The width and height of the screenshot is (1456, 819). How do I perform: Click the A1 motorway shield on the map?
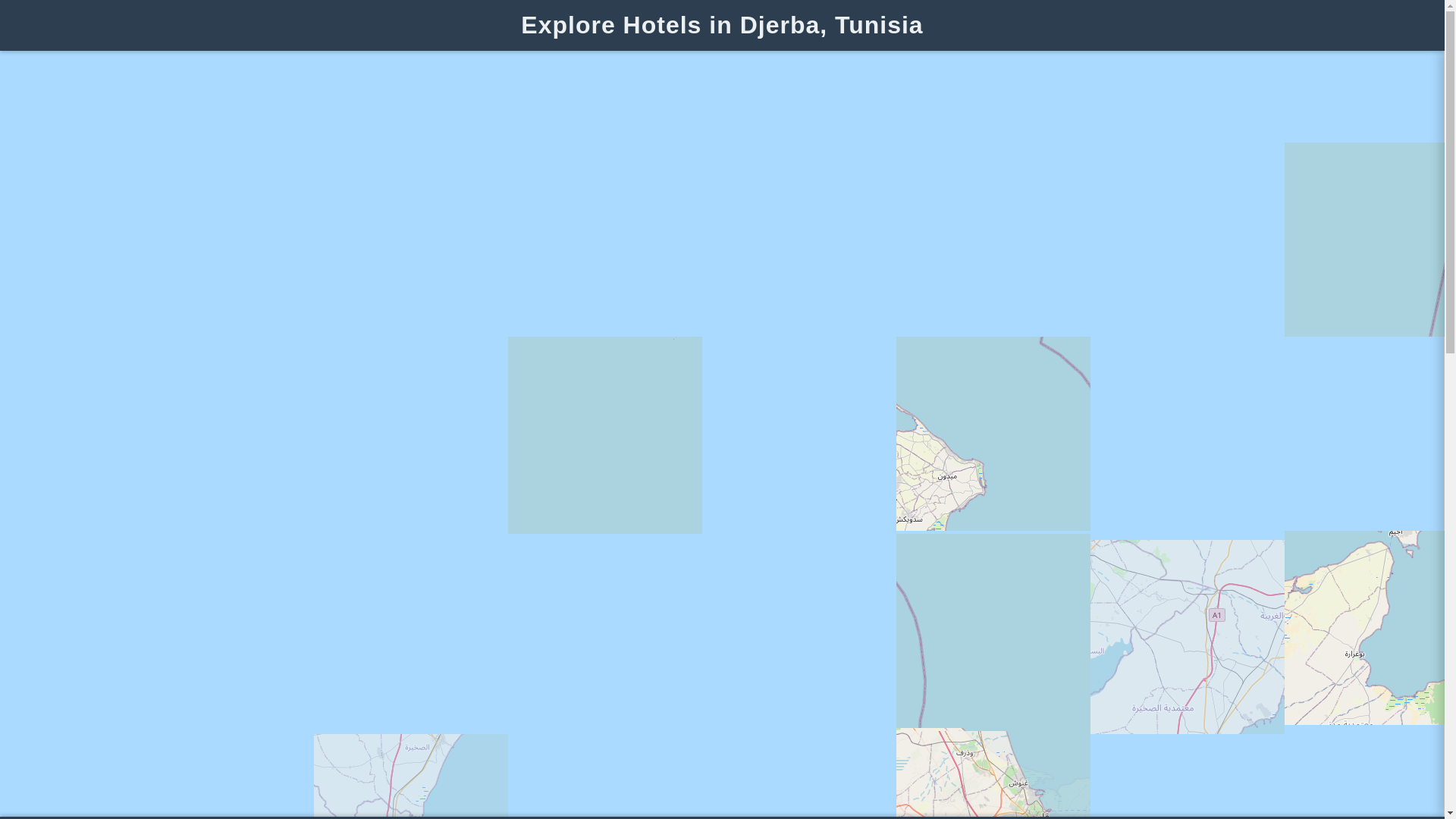pos(1216,615)
